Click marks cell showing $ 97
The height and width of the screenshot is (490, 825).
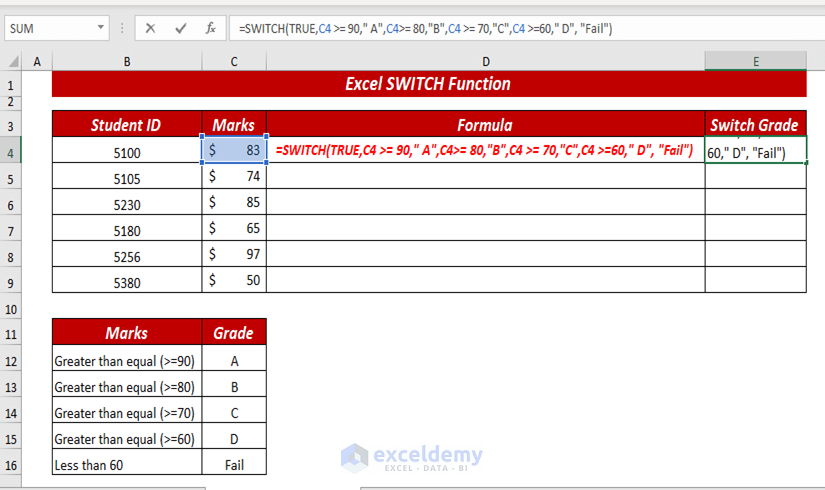tap(234, 254)
